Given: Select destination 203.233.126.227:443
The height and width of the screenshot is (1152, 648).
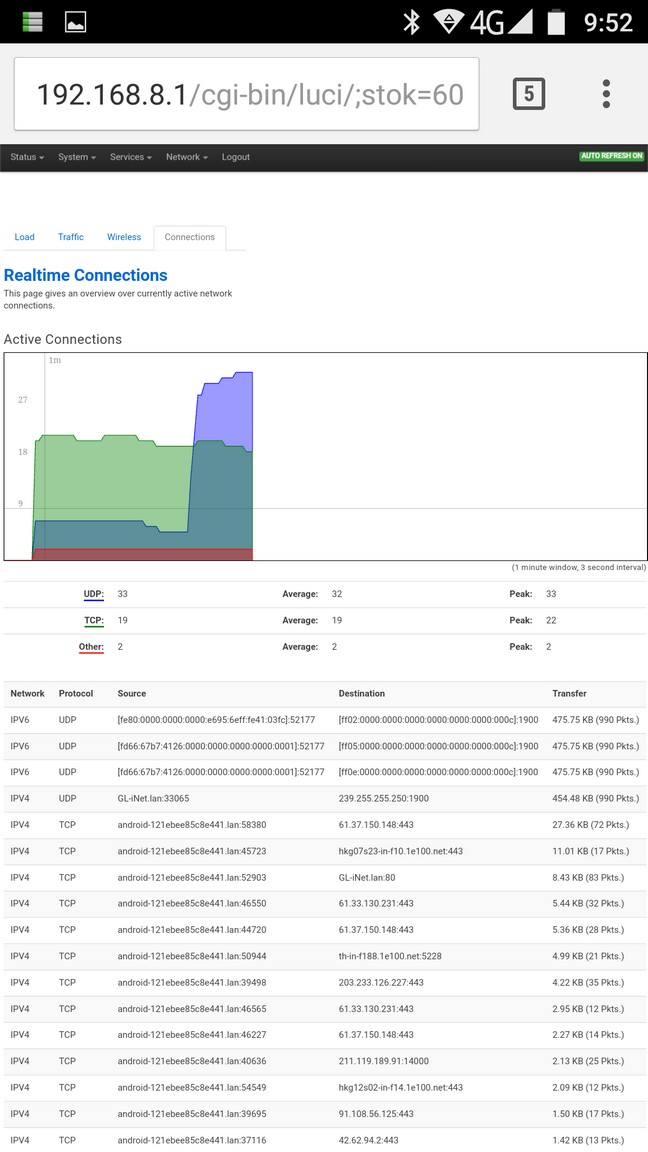Looking at the screenshot, I should [x=381, y=982].
